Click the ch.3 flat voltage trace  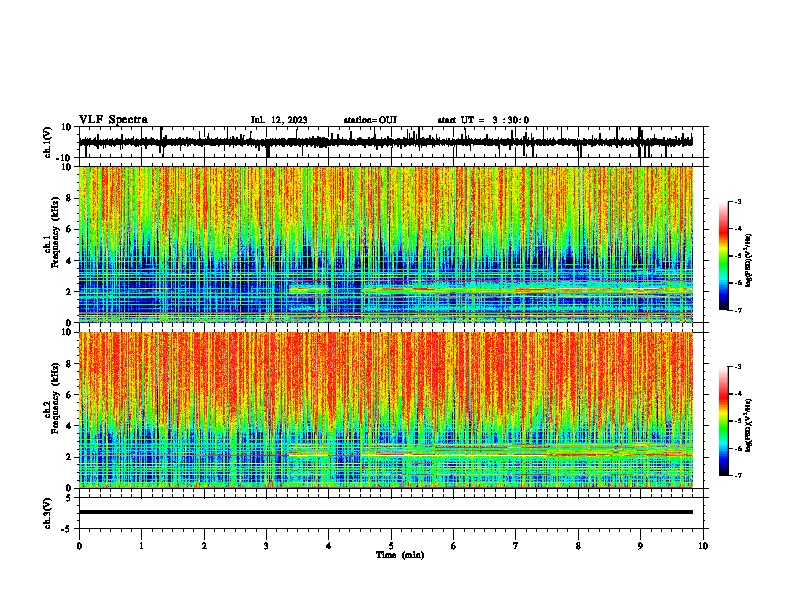click(385, 512)
